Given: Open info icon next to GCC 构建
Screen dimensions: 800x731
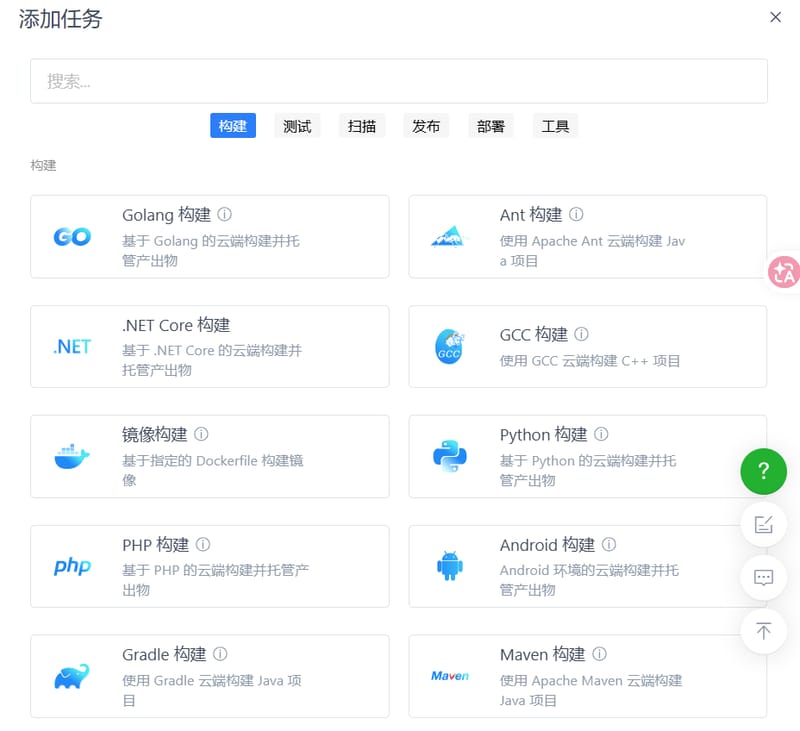Looking at the screenshot, I should [581, 334].
